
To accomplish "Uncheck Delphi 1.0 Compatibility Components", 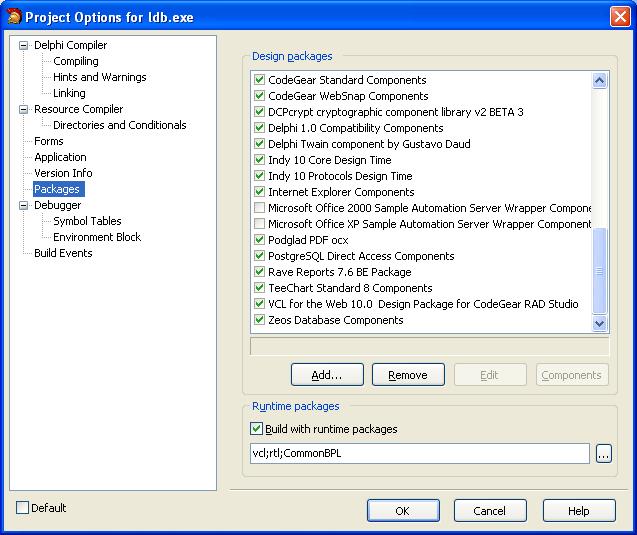I will point(259,128).
